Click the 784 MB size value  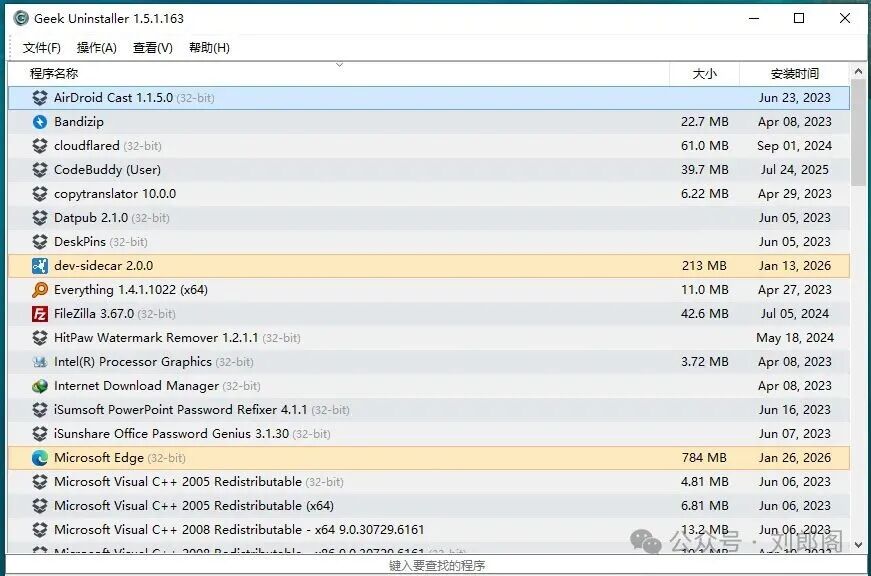pyautogui.click(x=704, y=458)
